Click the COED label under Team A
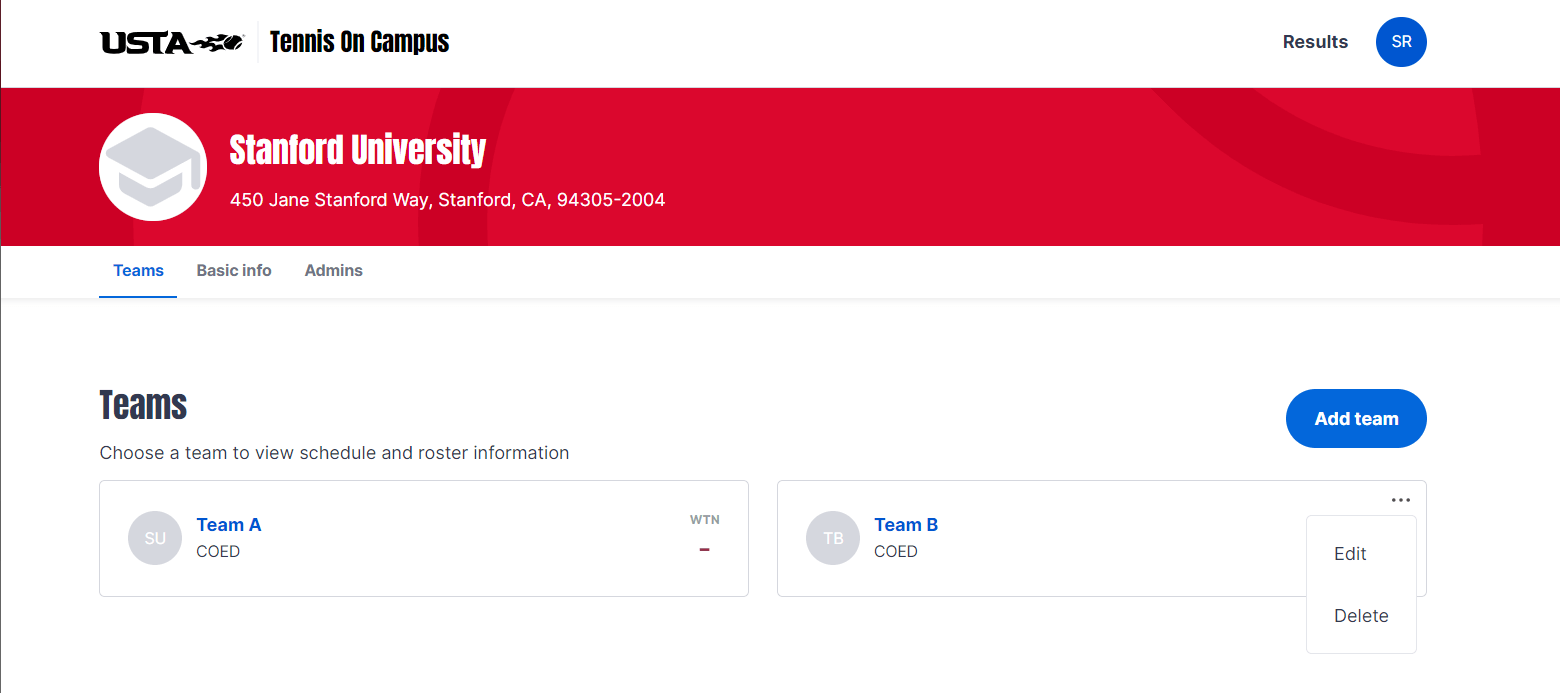 pos(216,551)
